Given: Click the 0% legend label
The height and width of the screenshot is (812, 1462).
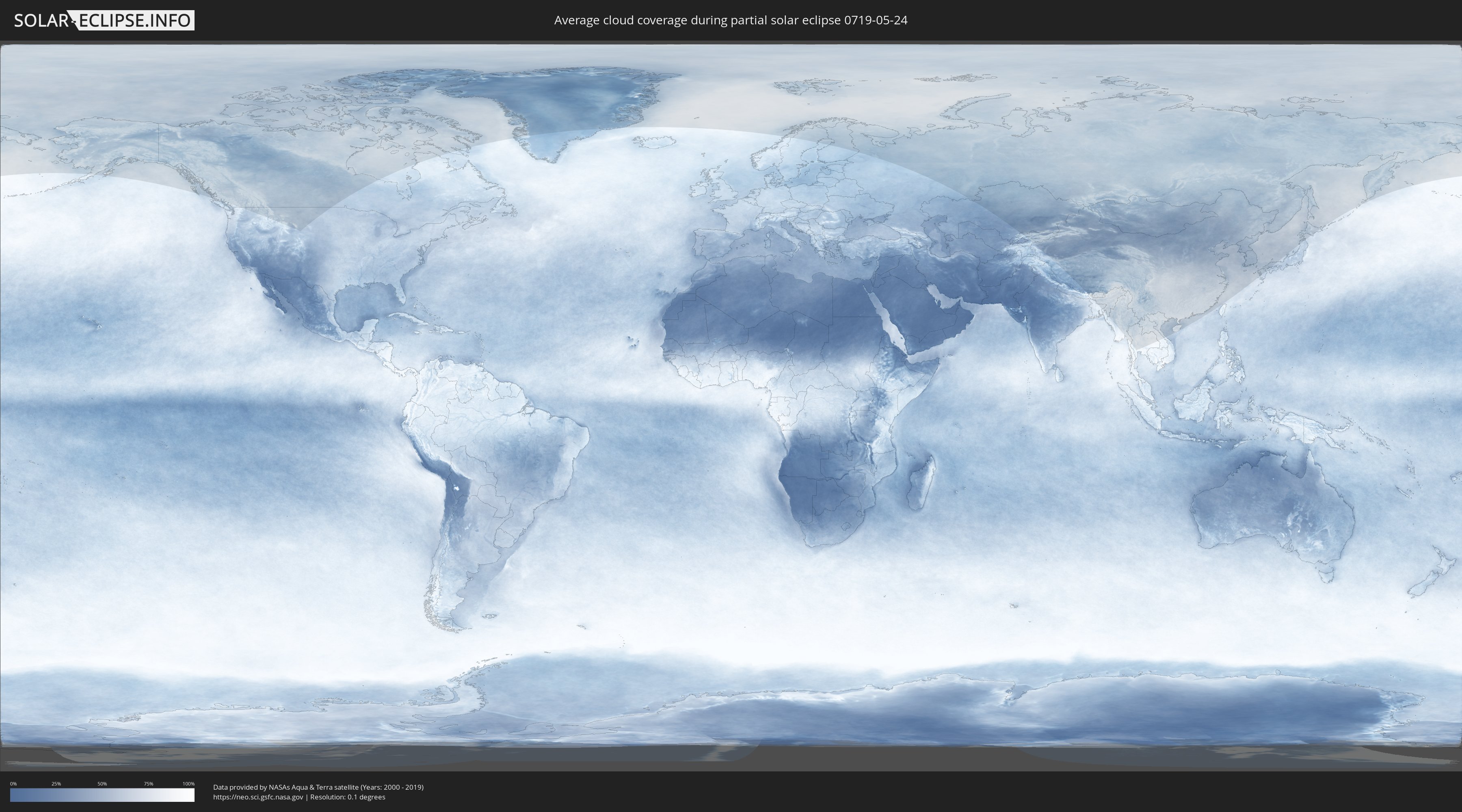Looking at the screenshot, I should [x=13, y=784].
